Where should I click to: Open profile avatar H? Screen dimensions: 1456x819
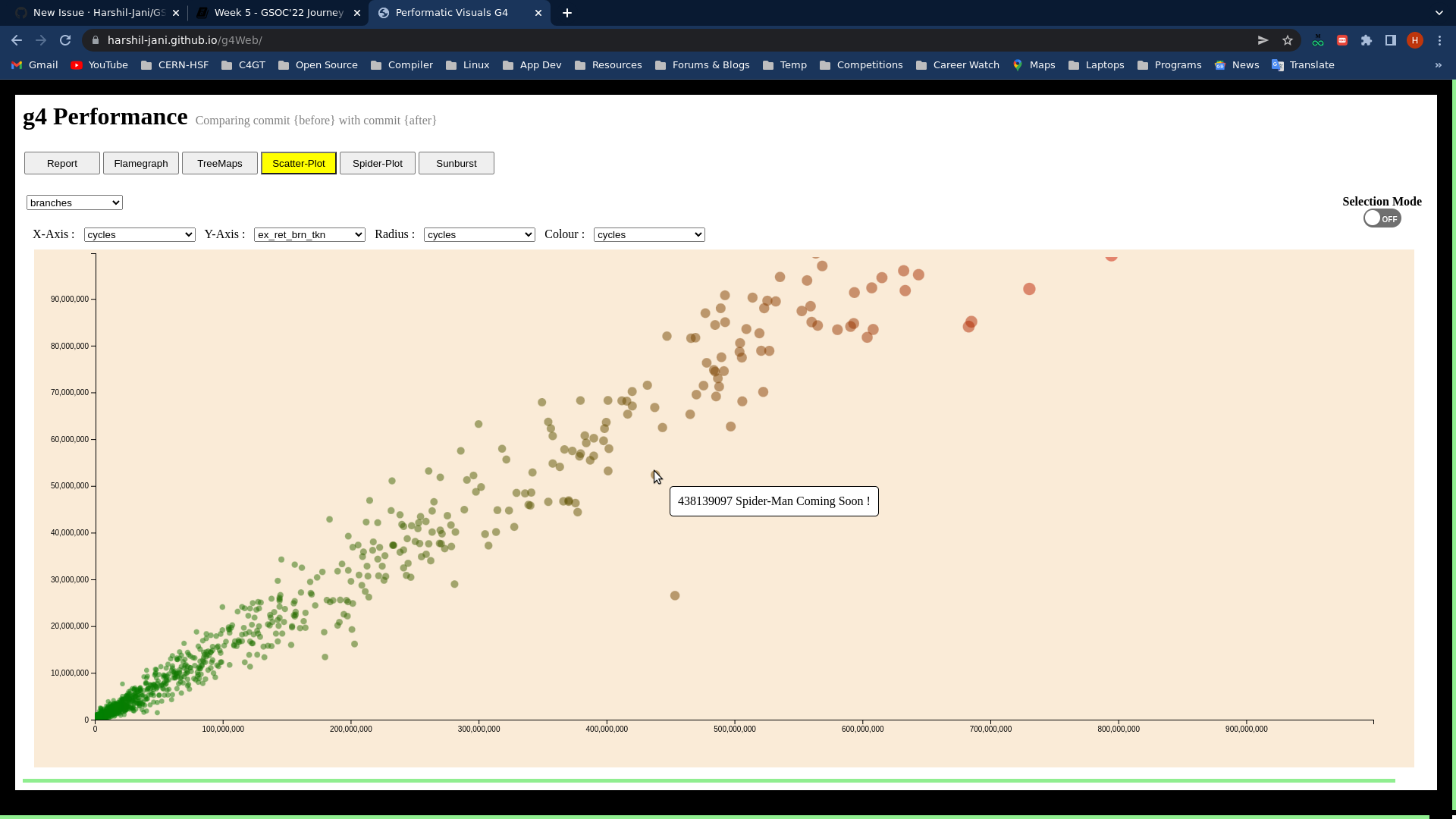point(1415,40)
